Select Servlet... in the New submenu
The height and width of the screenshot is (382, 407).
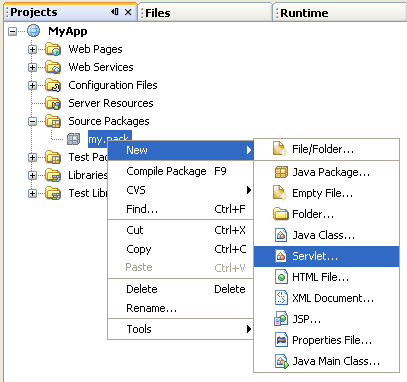pyautogui.click(x=326, y=256)
